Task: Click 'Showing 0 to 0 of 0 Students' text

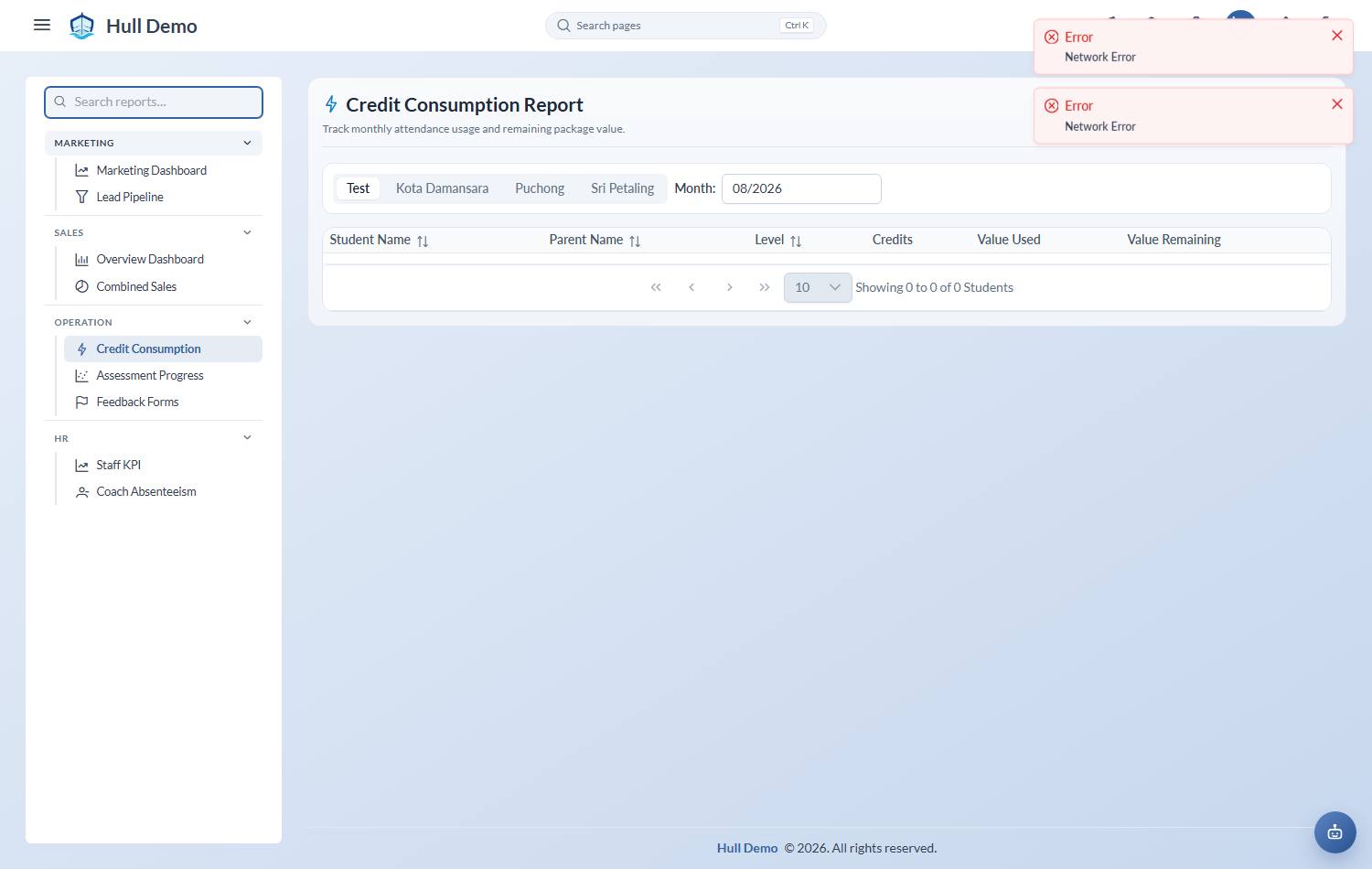Action: pos(934,287)
